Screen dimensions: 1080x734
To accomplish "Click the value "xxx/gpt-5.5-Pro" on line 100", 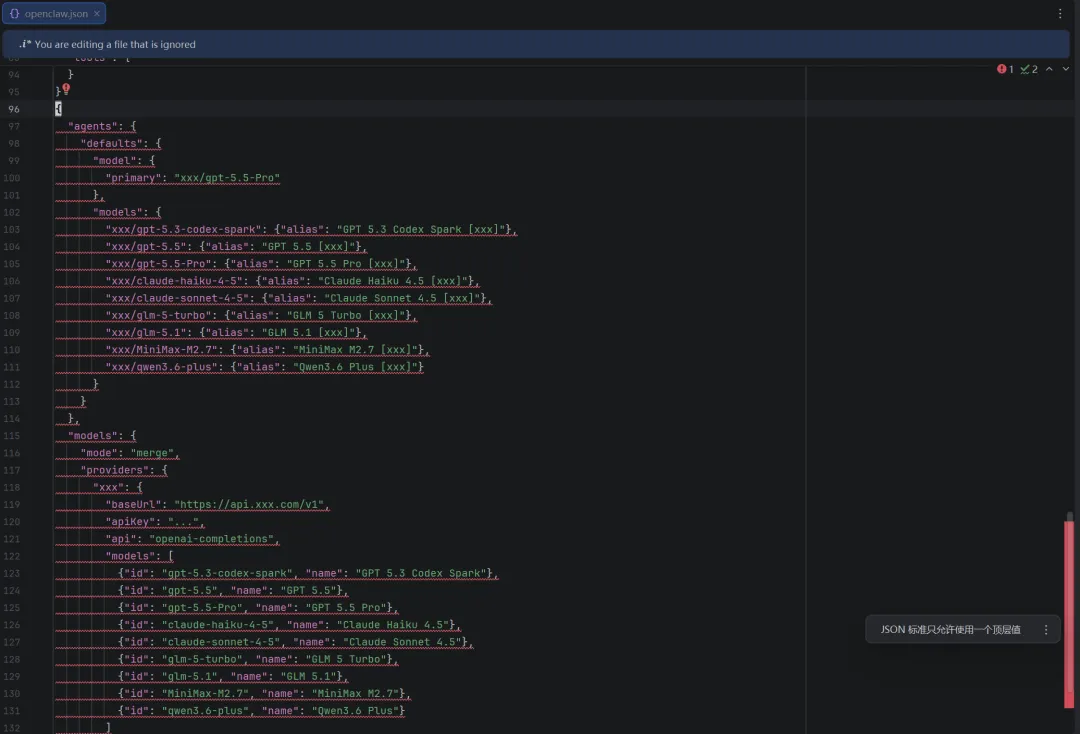I will point(227,178).
